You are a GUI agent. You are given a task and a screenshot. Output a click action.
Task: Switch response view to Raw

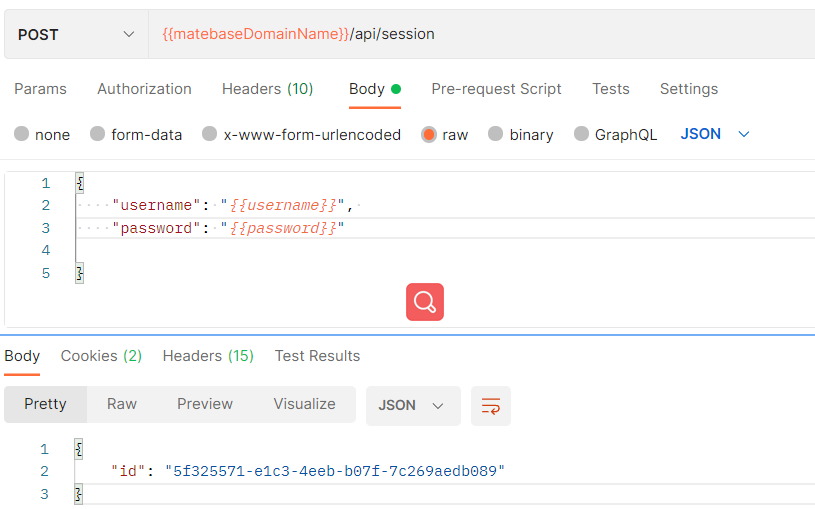(x=122, y=404)
